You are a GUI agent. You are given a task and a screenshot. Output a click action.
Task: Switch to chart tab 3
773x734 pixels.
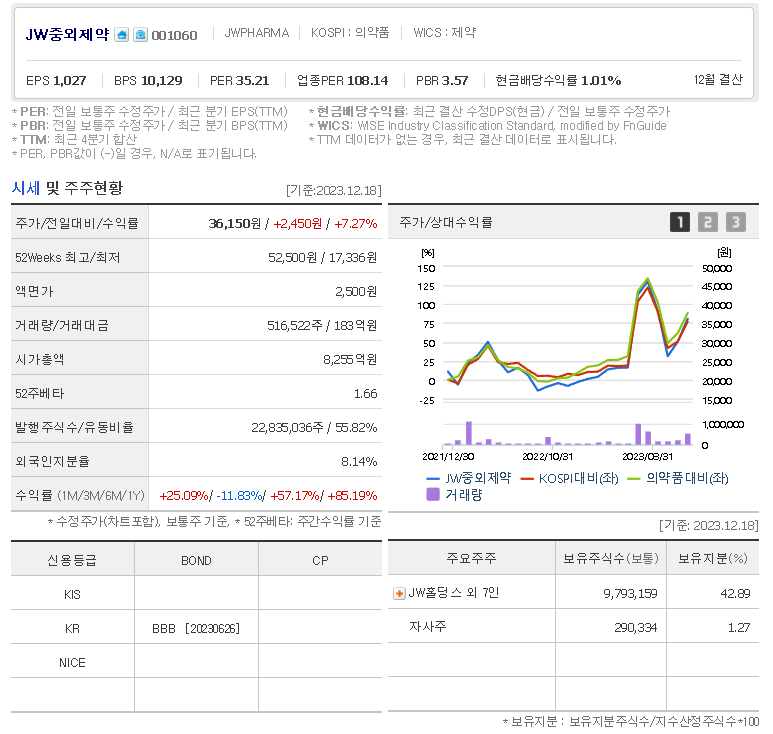coord(736,222)
